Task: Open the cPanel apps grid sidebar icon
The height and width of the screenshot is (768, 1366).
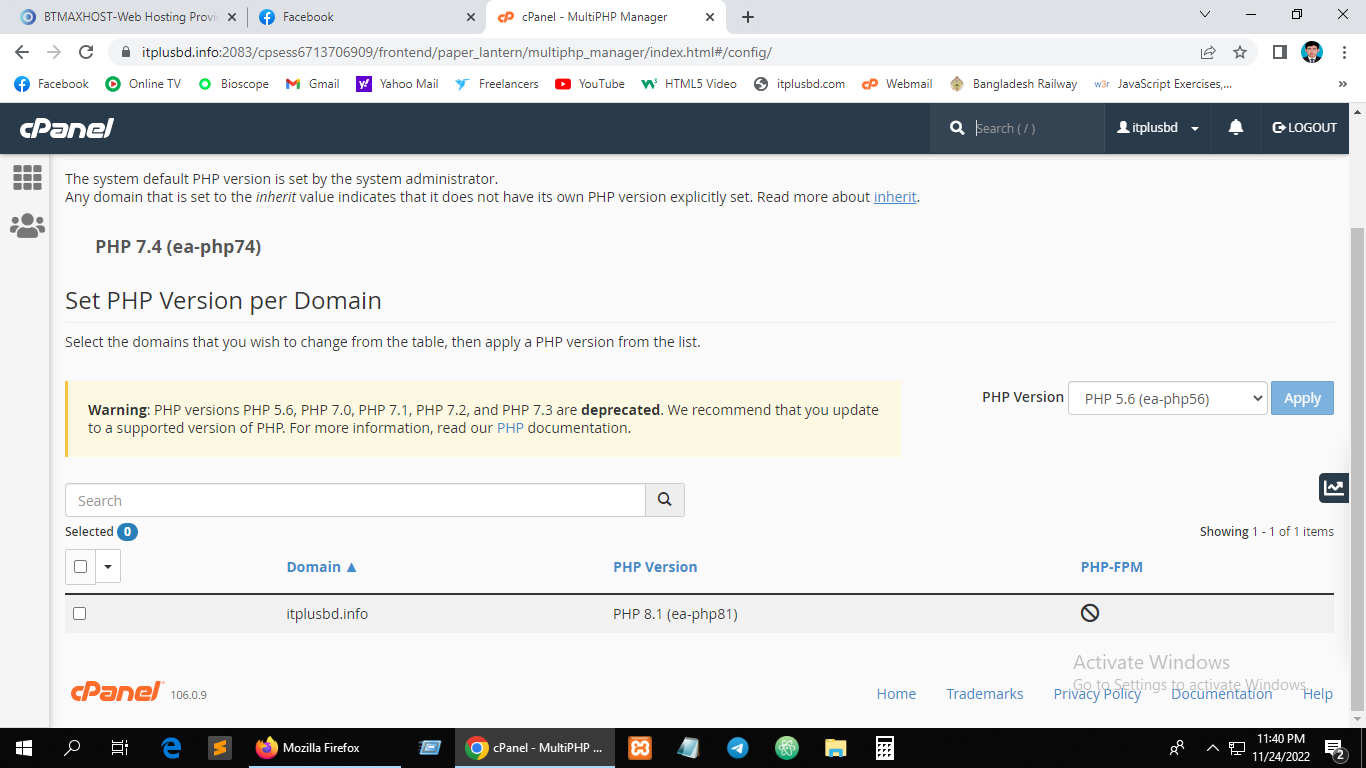Action: click(27, 178)
